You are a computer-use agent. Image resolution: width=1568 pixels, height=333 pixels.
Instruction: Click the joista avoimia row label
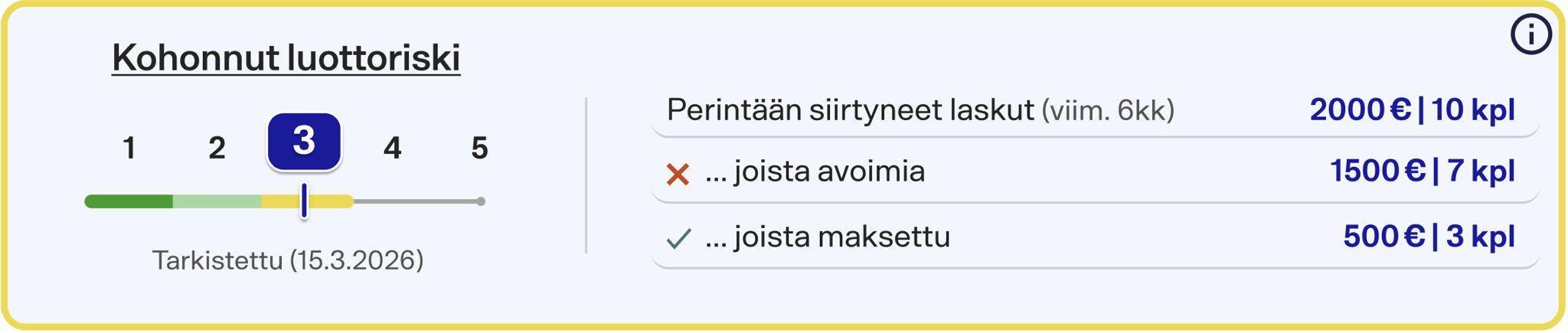point(815,171)
